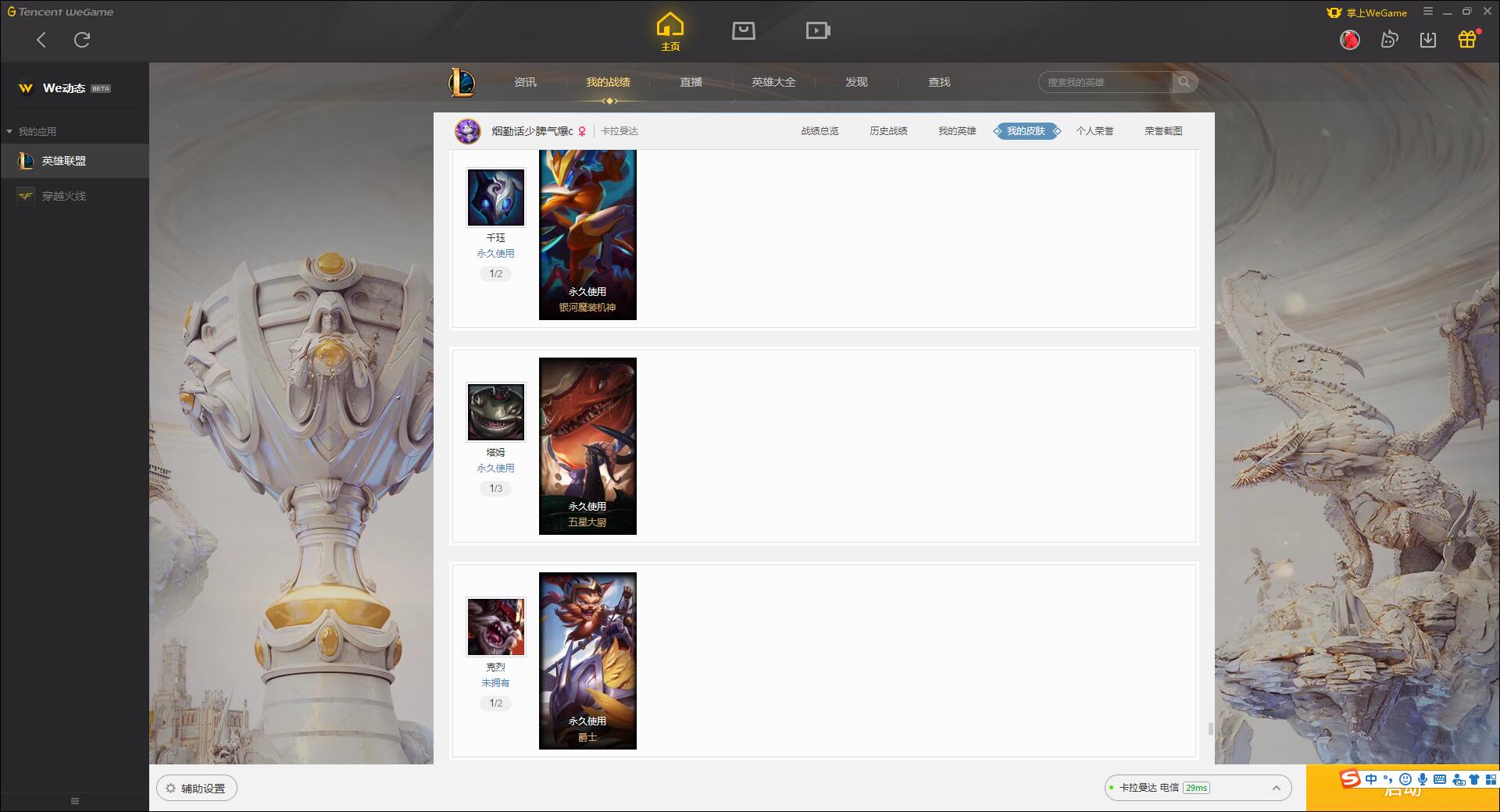Viewport: 1500px width, 812px height.
Task: Click the 塔姆 champion portrait
Action: [x=496, y=412]
